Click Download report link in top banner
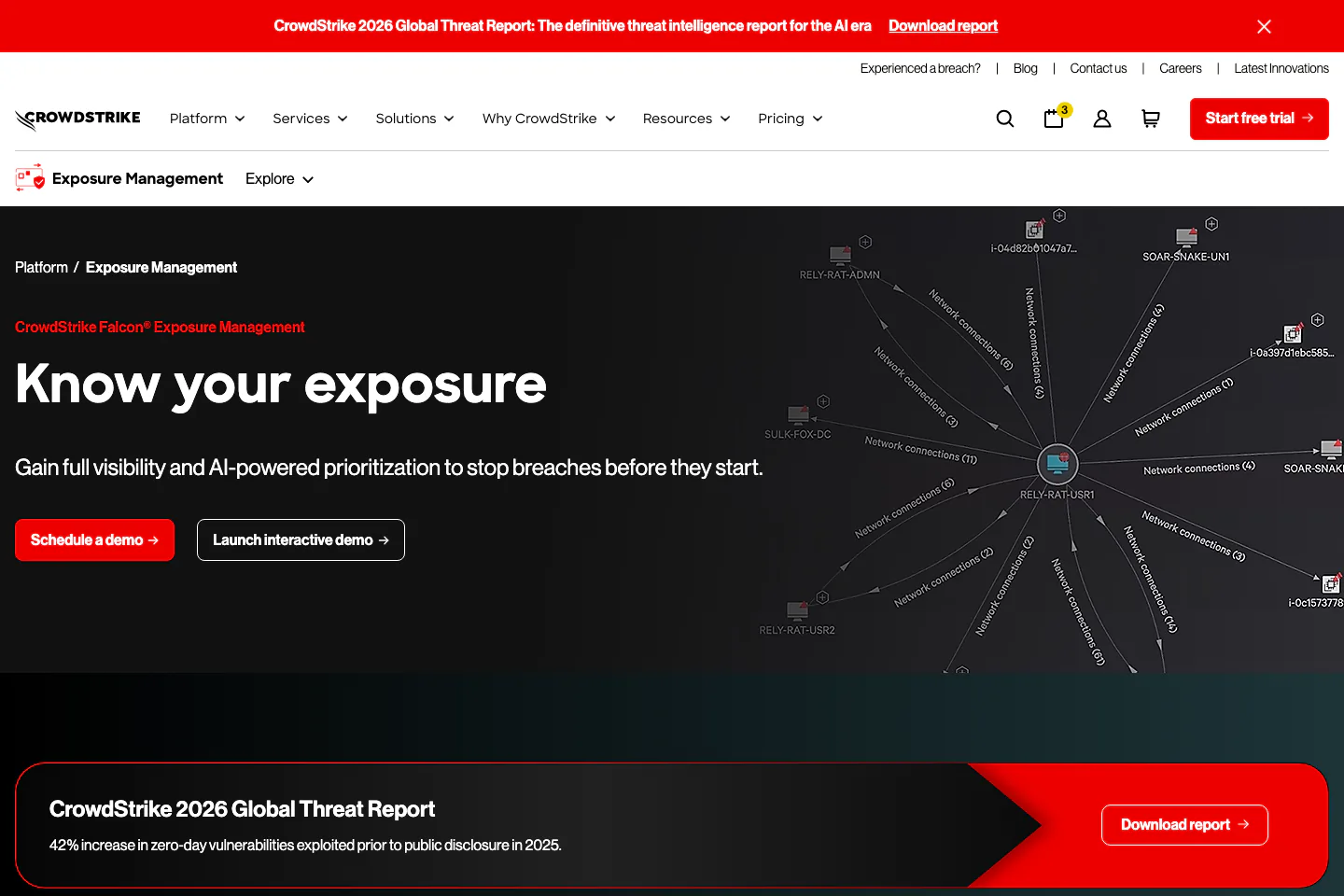 pyautogui.click(x=943, y=26)
